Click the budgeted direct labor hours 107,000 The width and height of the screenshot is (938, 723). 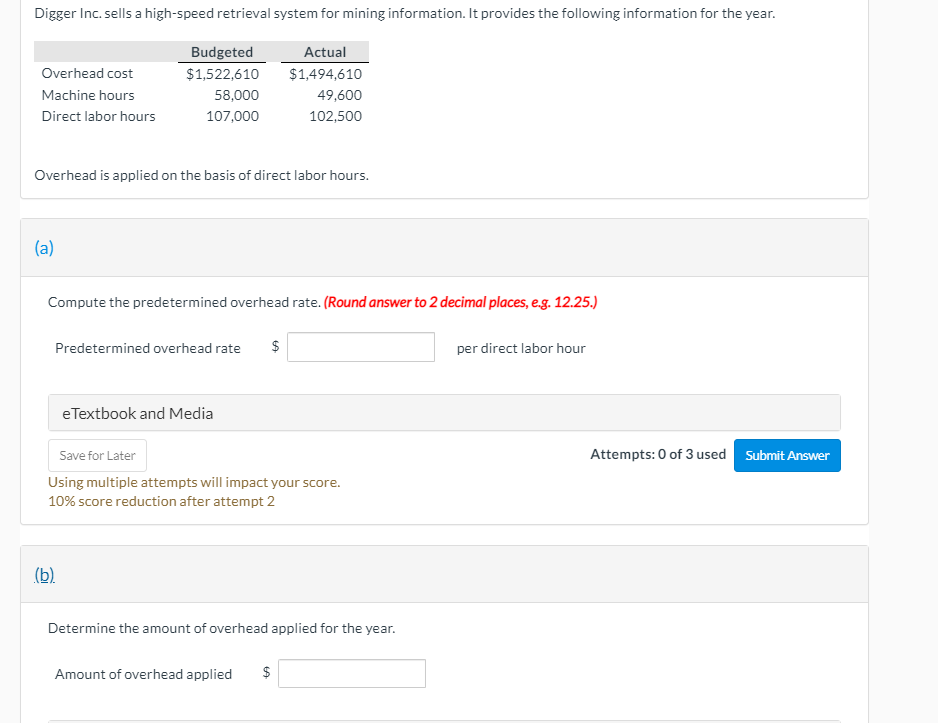tap(232, 116)
